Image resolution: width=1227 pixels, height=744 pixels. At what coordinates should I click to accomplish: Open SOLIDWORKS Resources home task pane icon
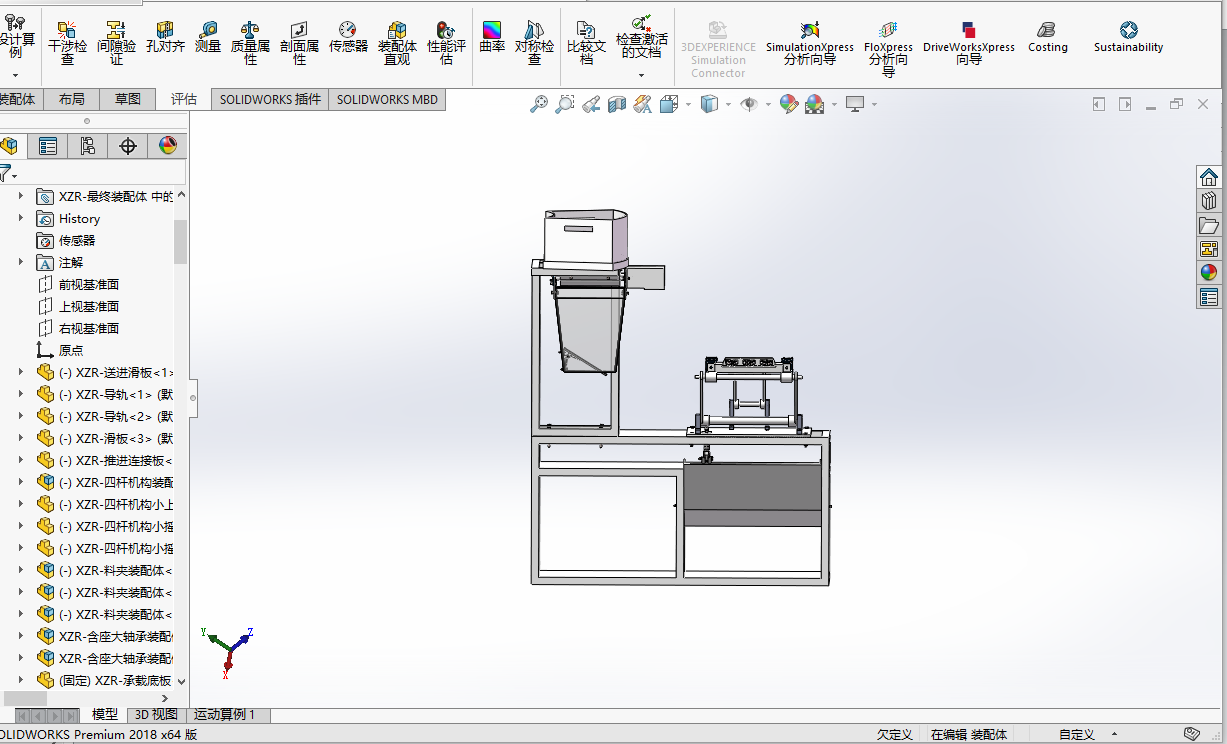click(x=1209, y=177)
